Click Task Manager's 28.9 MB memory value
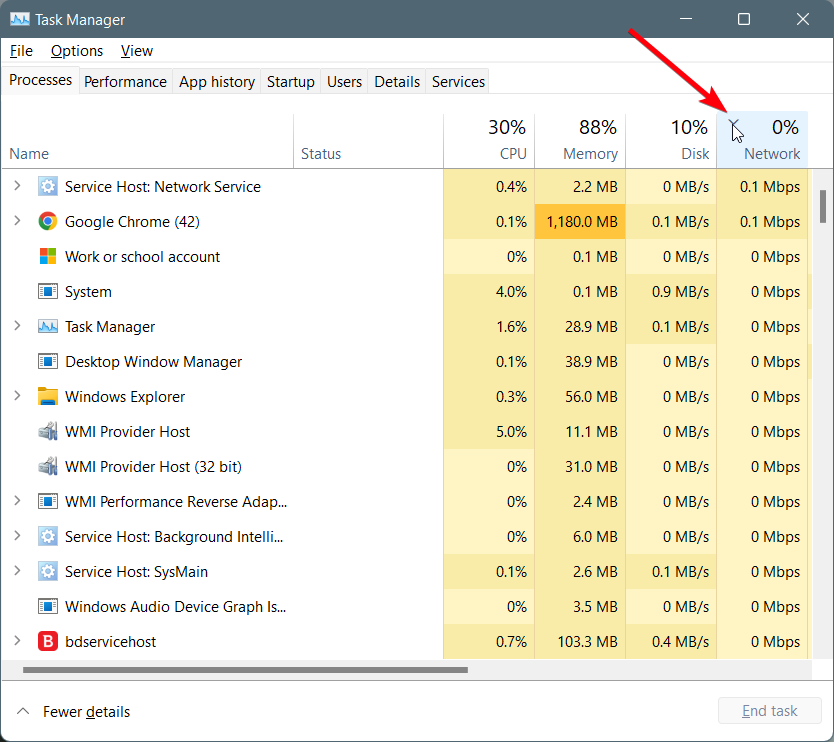The height and width of the screenshot is (742, 834). click(591, 327)
